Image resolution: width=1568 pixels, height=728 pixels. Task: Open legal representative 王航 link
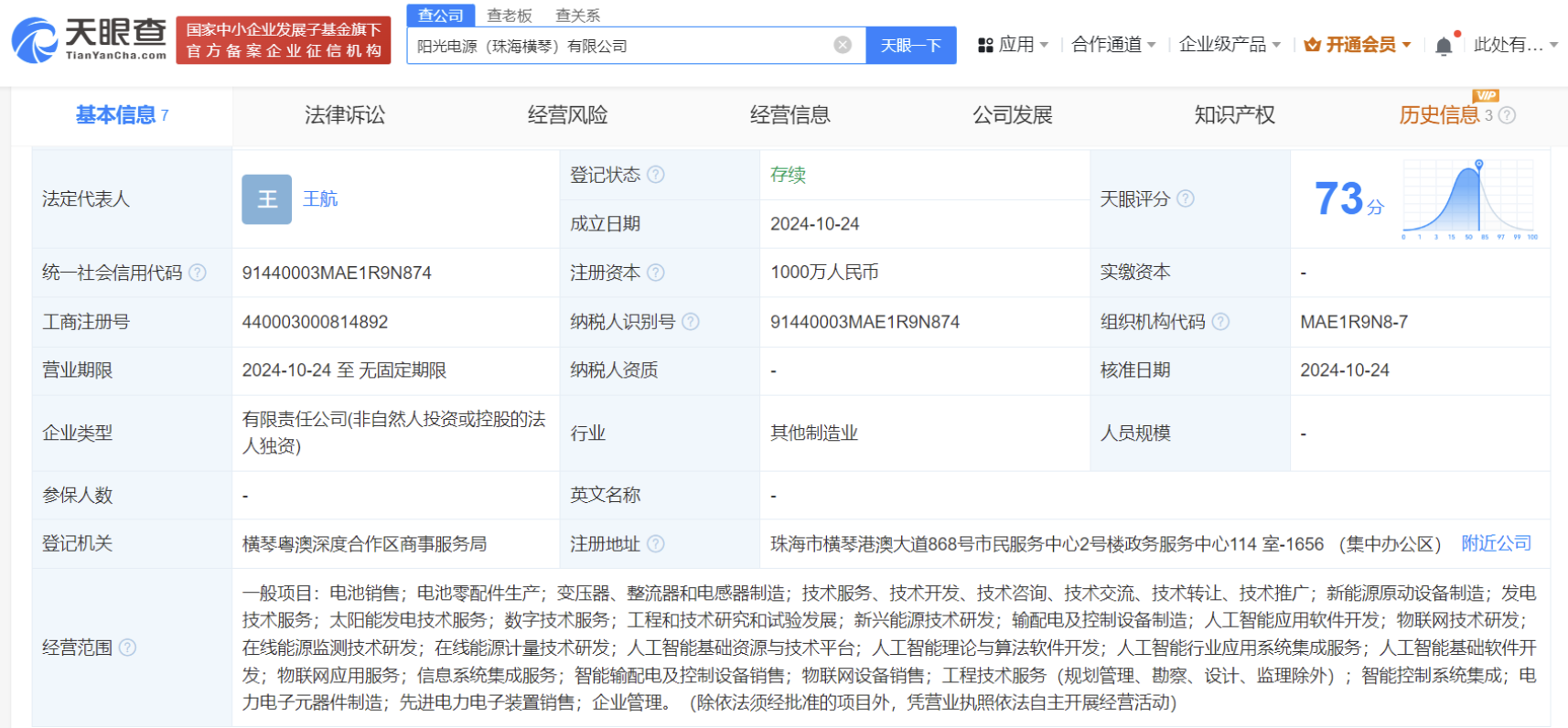320,199
